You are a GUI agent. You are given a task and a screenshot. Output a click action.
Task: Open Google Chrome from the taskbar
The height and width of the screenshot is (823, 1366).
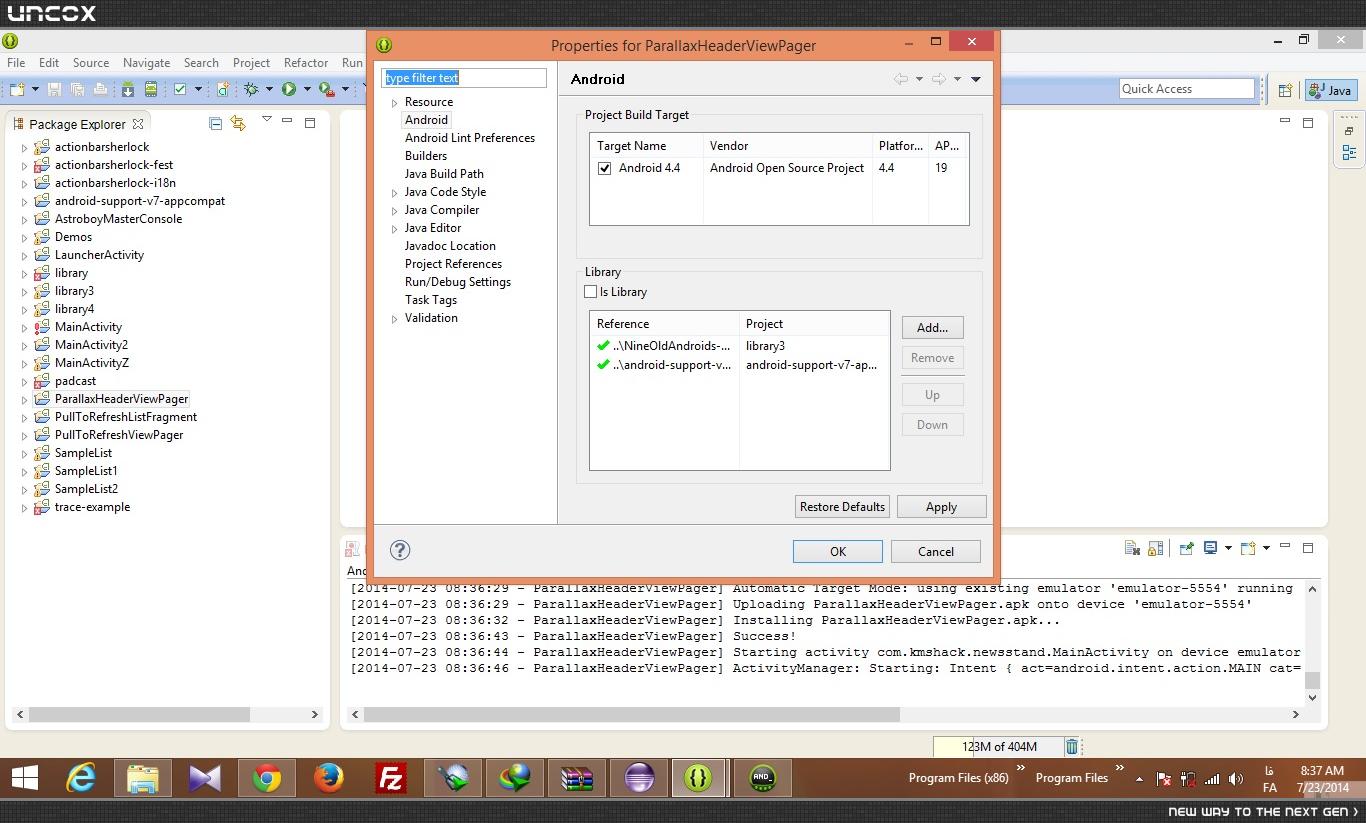click(267, 778)
